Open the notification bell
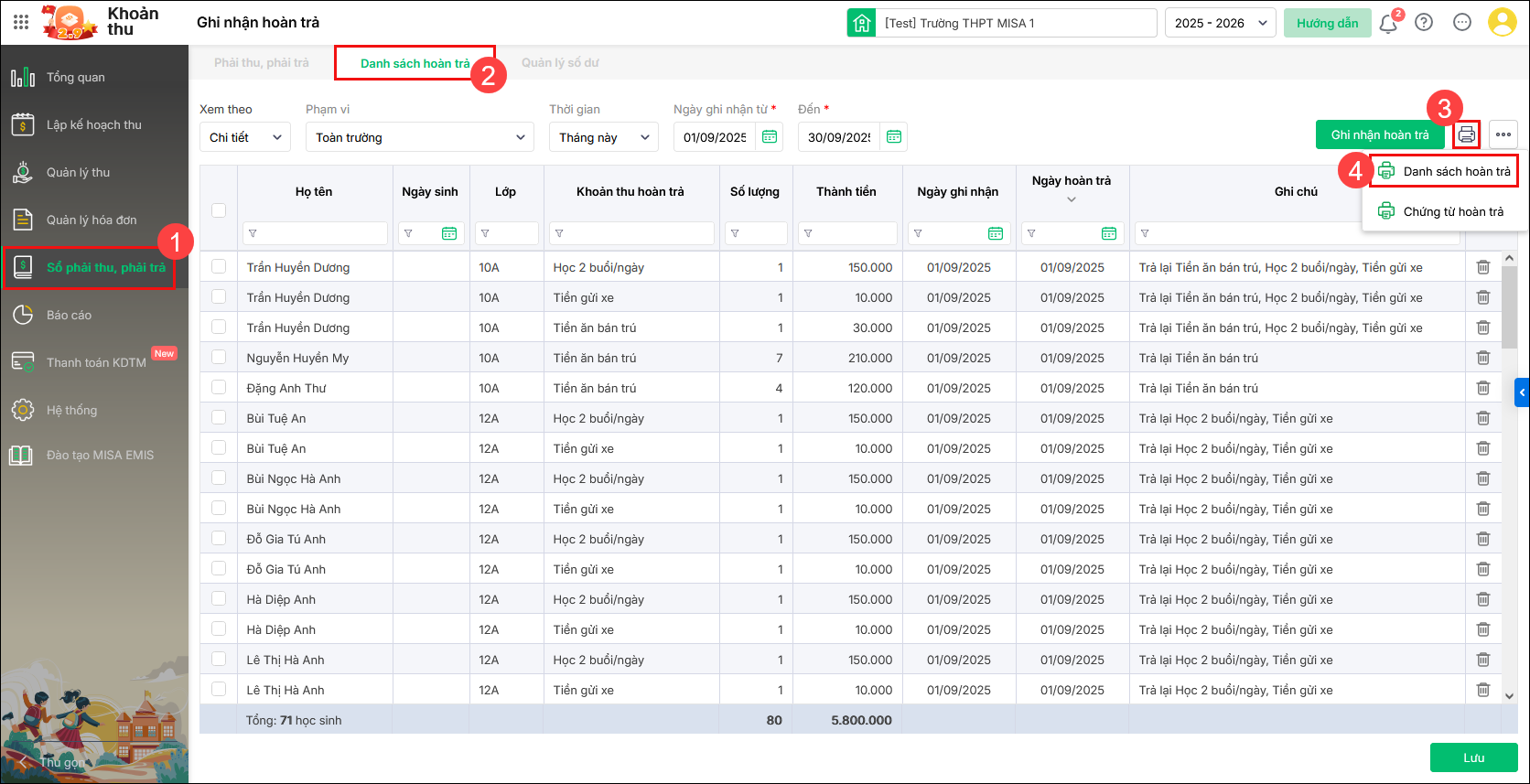 click(1388, 23)
